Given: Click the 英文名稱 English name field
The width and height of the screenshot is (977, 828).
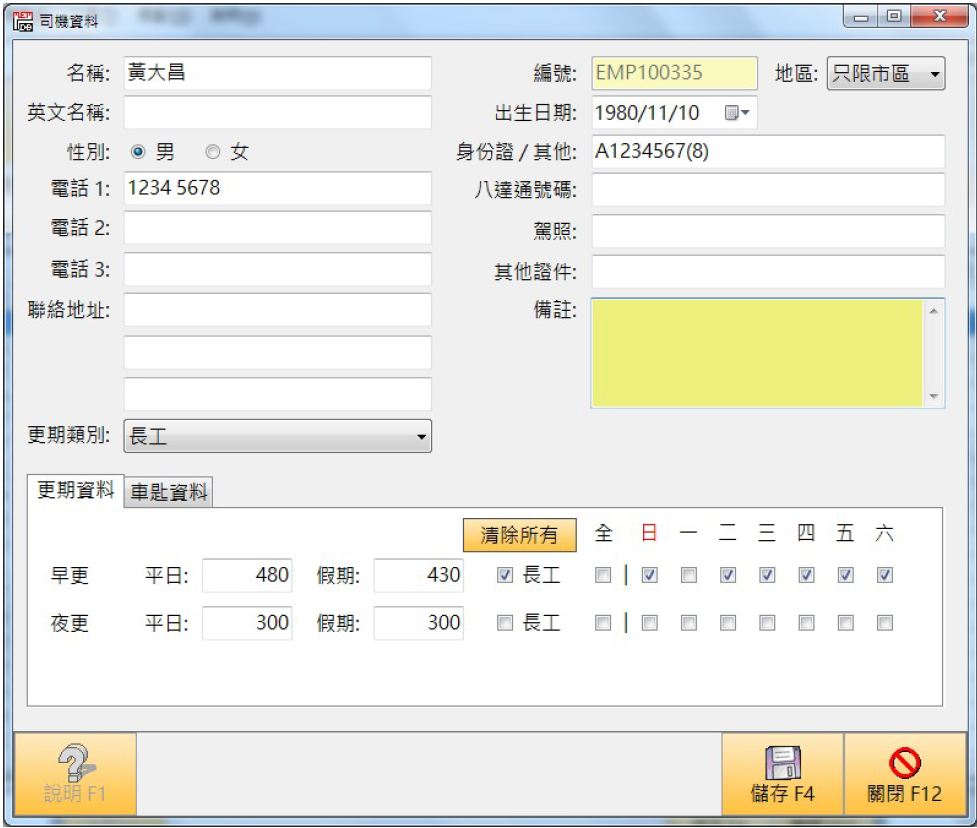Looking at the screenshot, I should click(277, 113).
